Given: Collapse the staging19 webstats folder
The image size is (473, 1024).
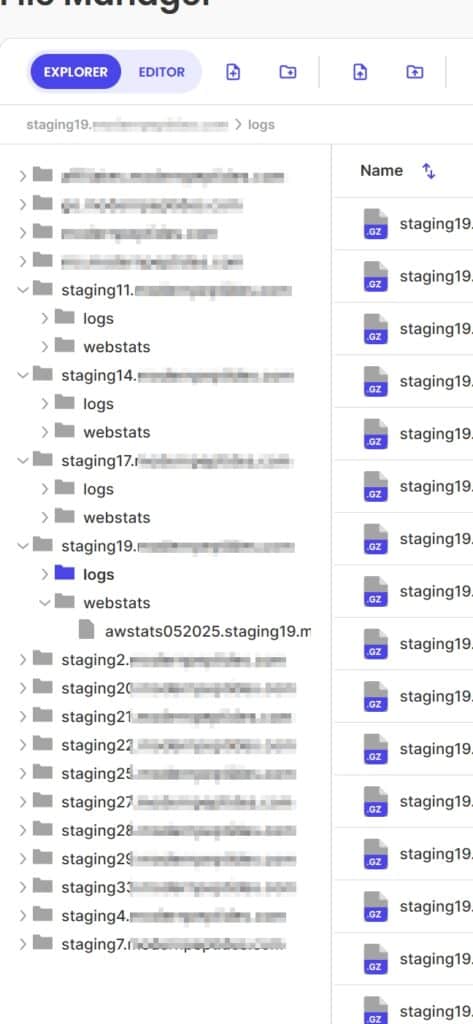Looking at the screenshot, I should click(x=44, y=602).
